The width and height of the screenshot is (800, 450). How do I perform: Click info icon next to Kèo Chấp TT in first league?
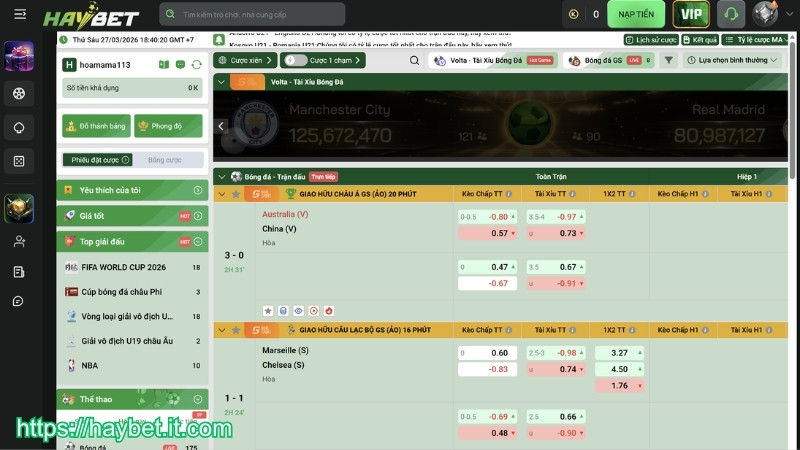point(509,194)
